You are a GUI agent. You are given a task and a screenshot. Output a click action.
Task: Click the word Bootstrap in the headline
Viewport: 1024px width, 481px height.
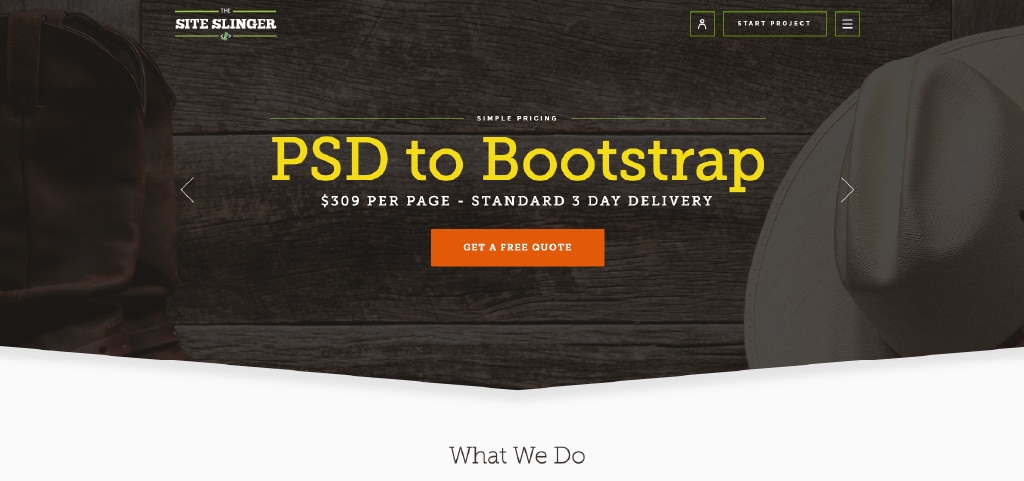[624, 161]
